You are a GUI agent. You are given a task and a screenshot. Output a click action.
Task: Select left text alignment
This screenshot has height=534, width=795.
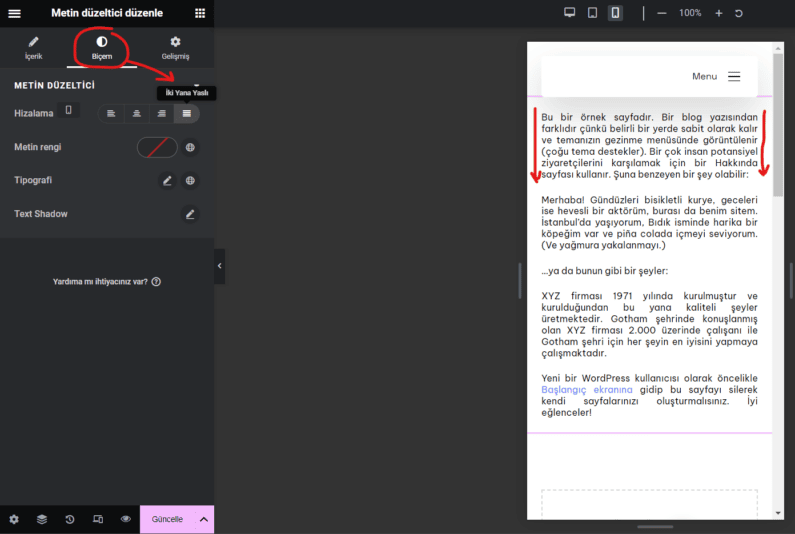(x=111, y=114)
